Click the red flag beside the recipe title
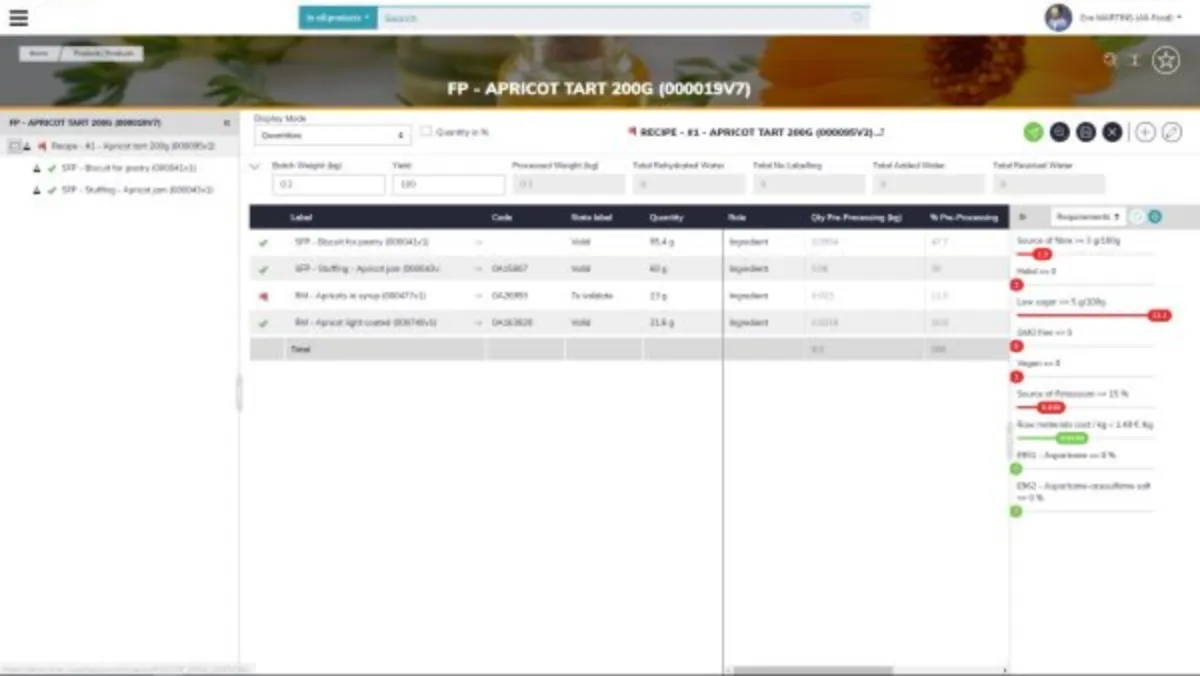This screenshot has height=676, width=1200. tap(632, 132)
